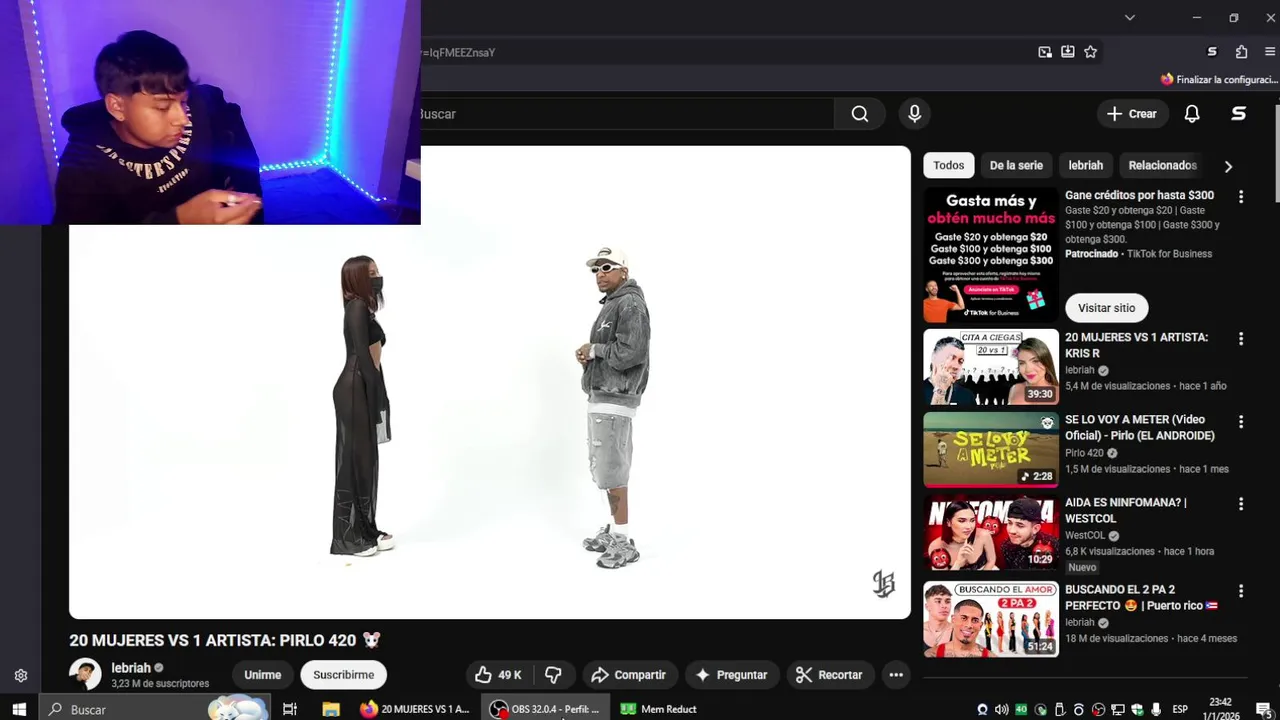This screenshot has height=720, width=1280.
Task: Switch to OBS 32.0.4 taskbar window
Action: click(545, 709)
